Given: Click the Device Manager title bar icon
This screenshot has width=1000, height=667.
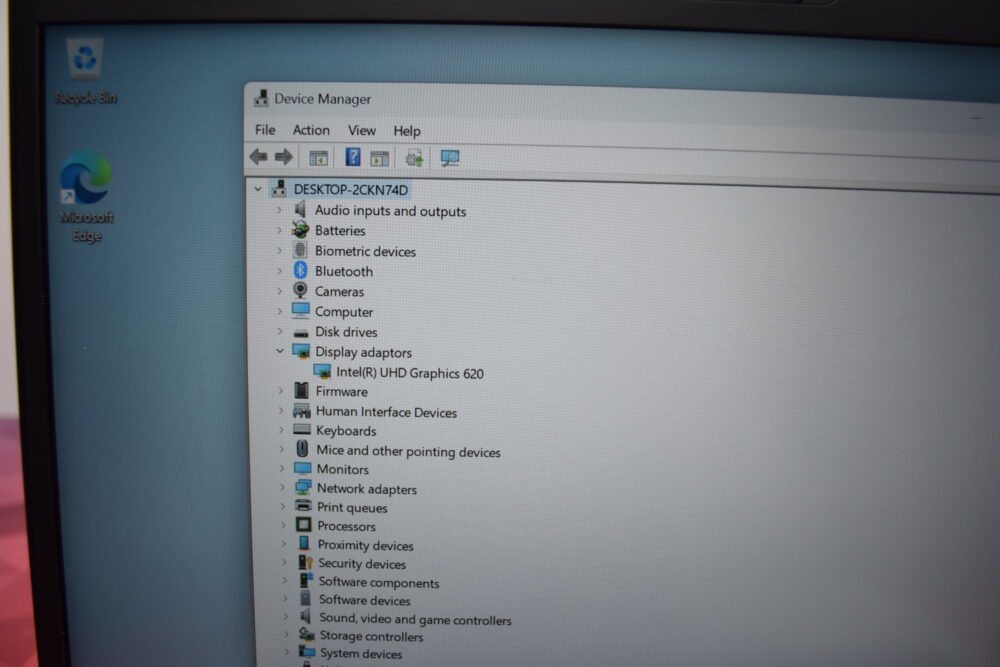Looking at the screenshot, I should click(x=261, y=98).
